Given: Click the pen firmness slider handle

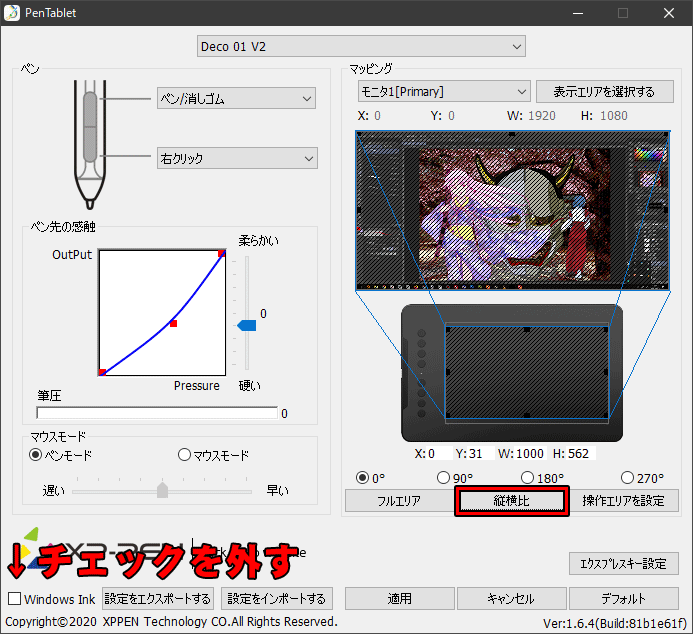Looking at the screenshot, I should 247,326.
